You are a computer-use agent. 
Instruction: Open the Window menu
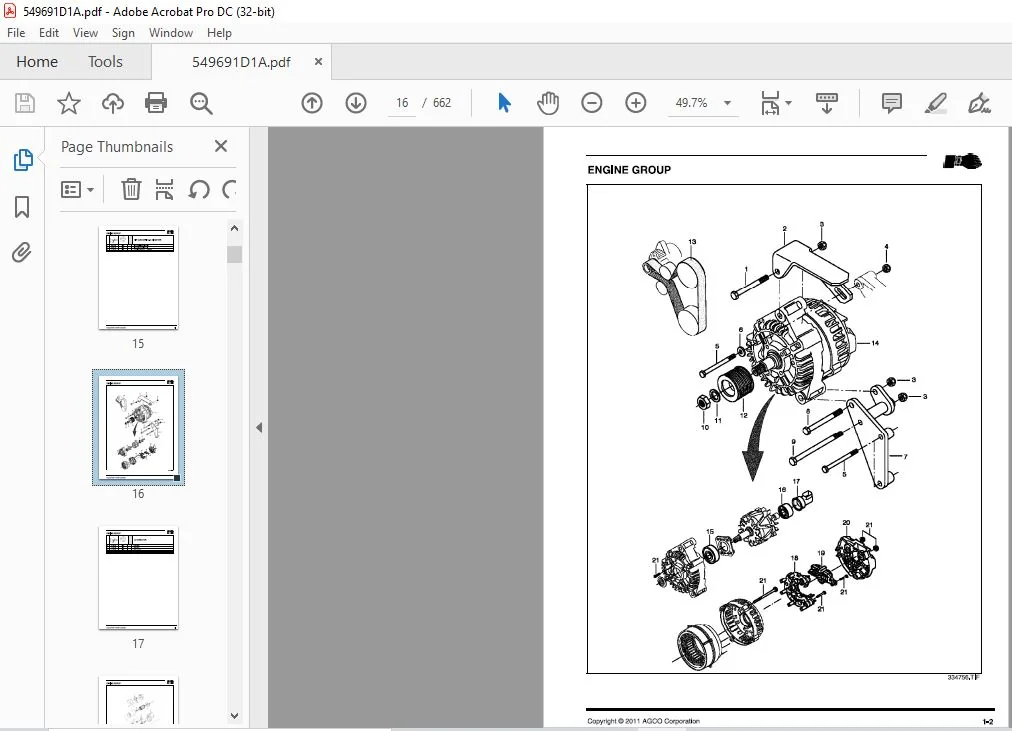pyautogui.click(x=171, y=33)
